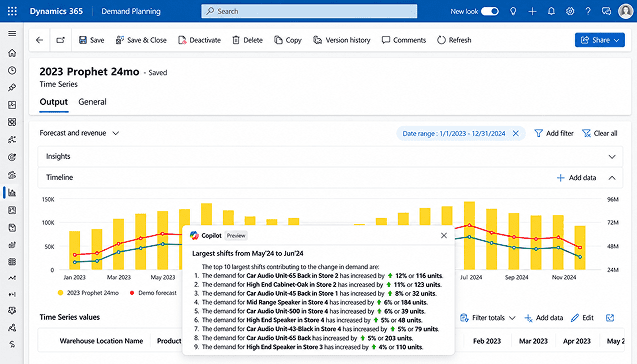This screenshot has width=637, height=364.
Task: Click the Copilot Preview badge
Action: (236, 236)
